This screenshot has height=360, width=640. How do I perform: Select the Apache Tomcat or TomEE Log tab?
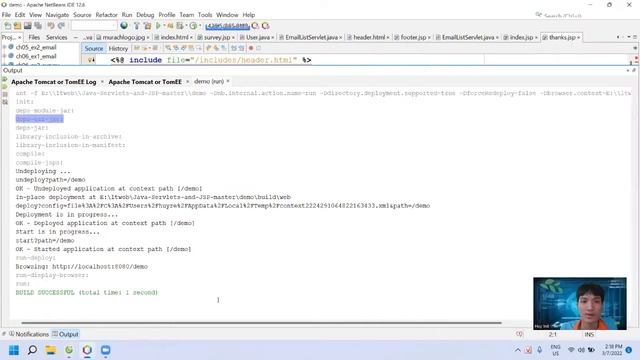(x=53, y=82)
